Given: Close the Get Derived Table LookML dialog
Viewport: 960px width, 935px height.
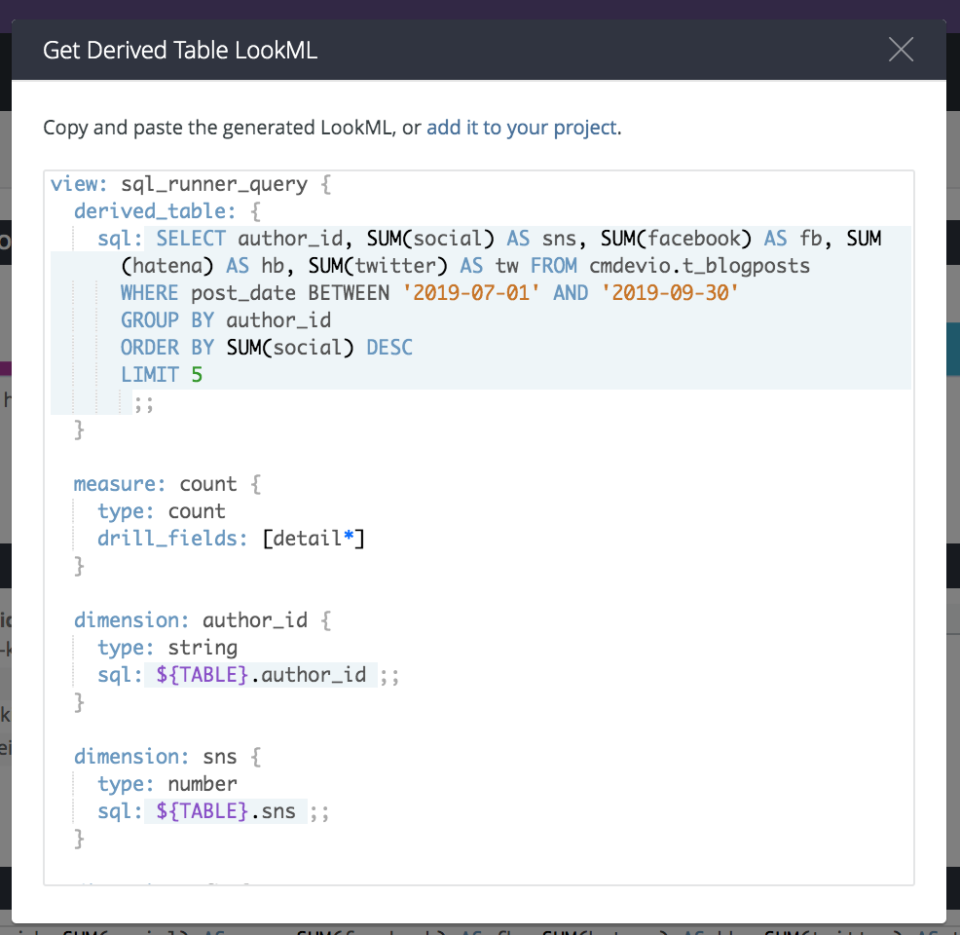Looking at the screenshot, I should 900,49.
